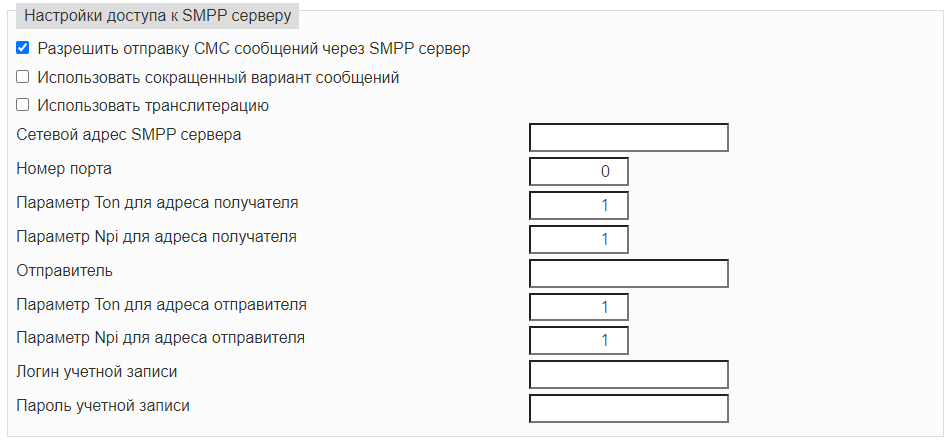Focus the 'Сетевой адрес SMPP сервера' input field
This screenshot has height=447, width=948.
click(629, 137)
